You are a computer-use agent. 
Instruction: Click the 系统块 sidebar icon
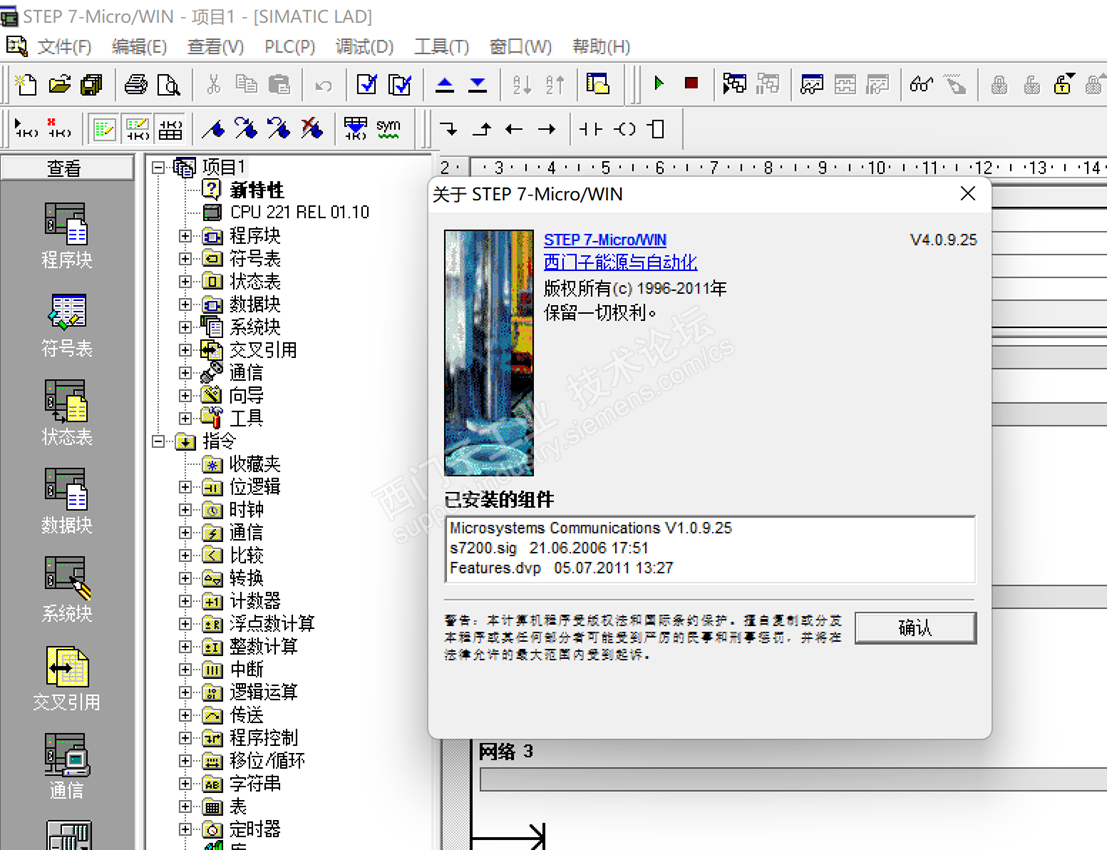(66, 578)
